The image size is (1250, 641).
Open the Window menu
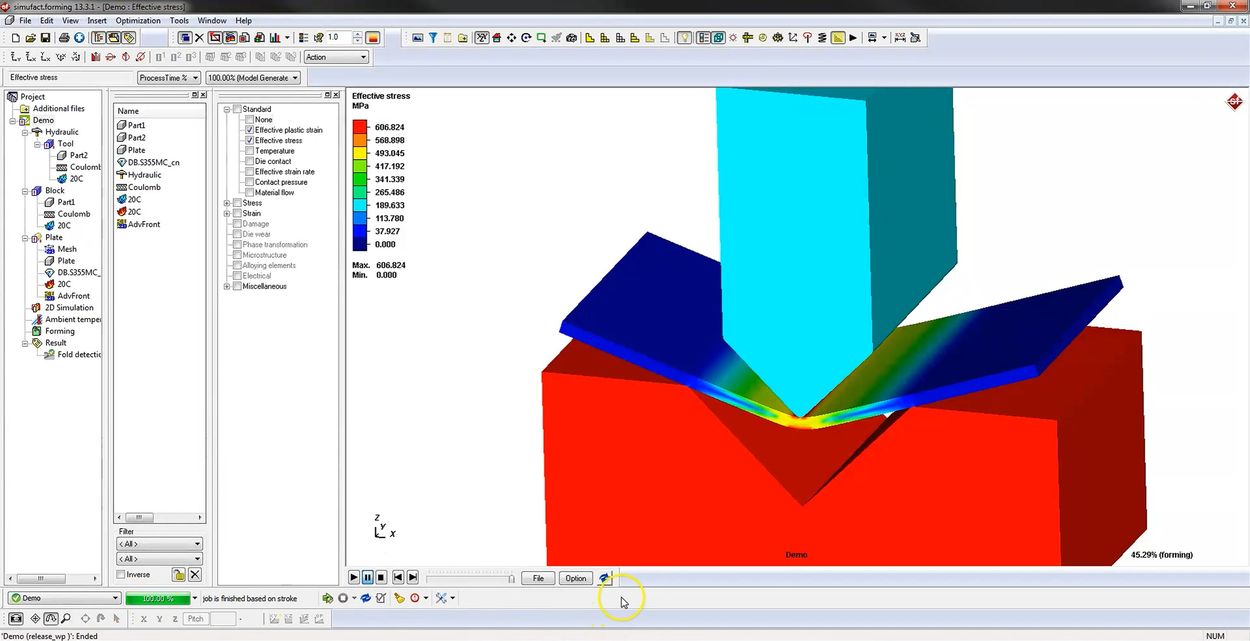(x=212, y=20)
